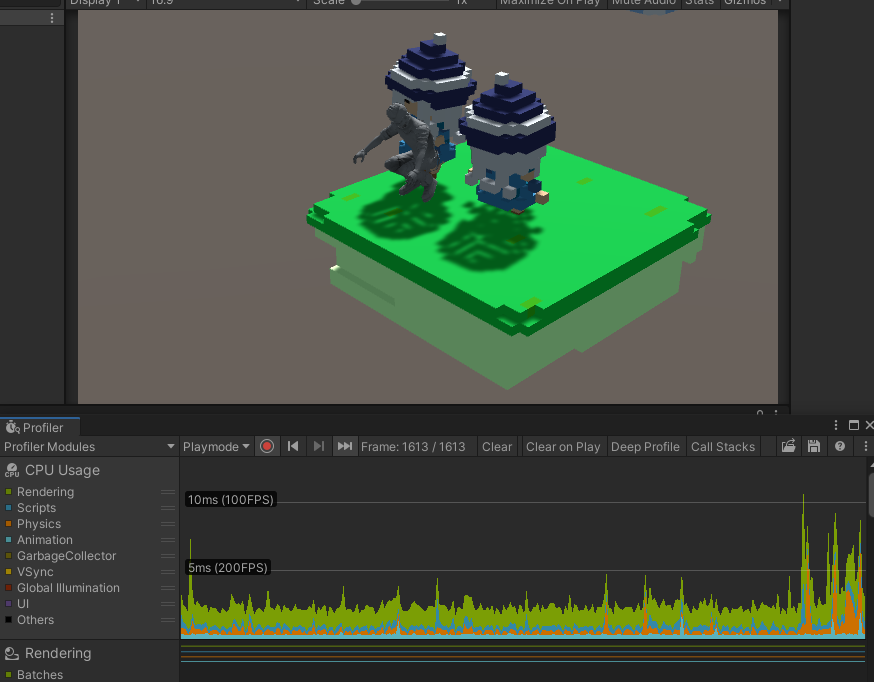Click the Frame: 1613 / 1613 counter
Viewport: 874px width, 682px height.
coord(413,446)
